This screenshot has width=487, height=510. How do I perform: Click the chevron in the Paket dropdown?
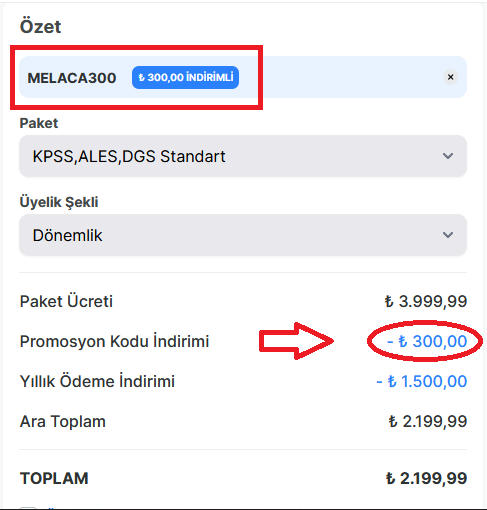point(448,156)
